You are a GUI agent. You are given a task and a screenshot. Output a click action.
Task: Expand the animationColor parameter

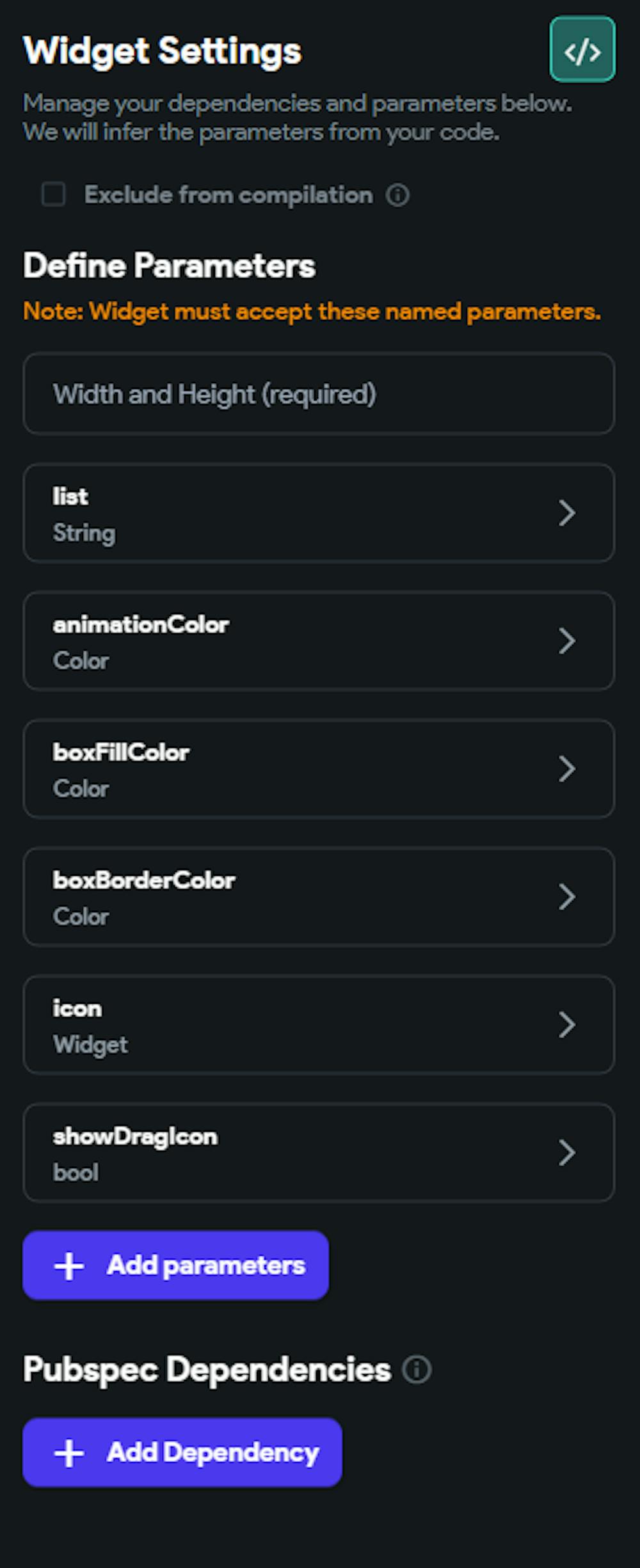point(568,641)
